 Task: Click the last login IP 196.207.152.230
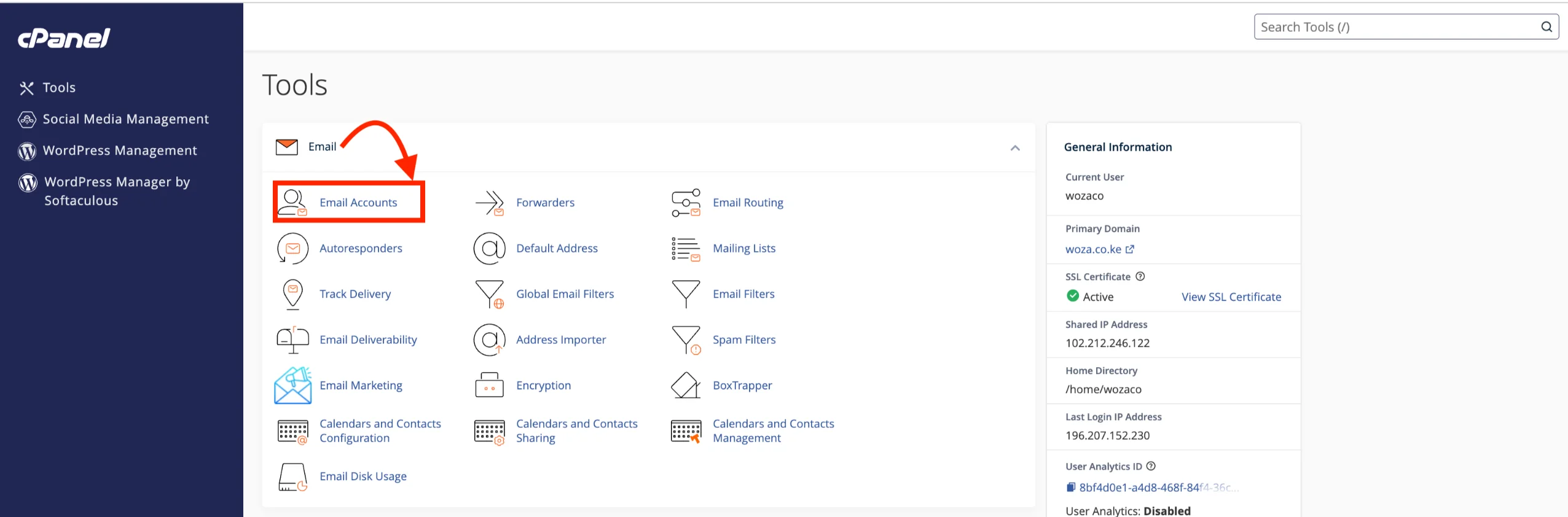(x=1107, y=435)
